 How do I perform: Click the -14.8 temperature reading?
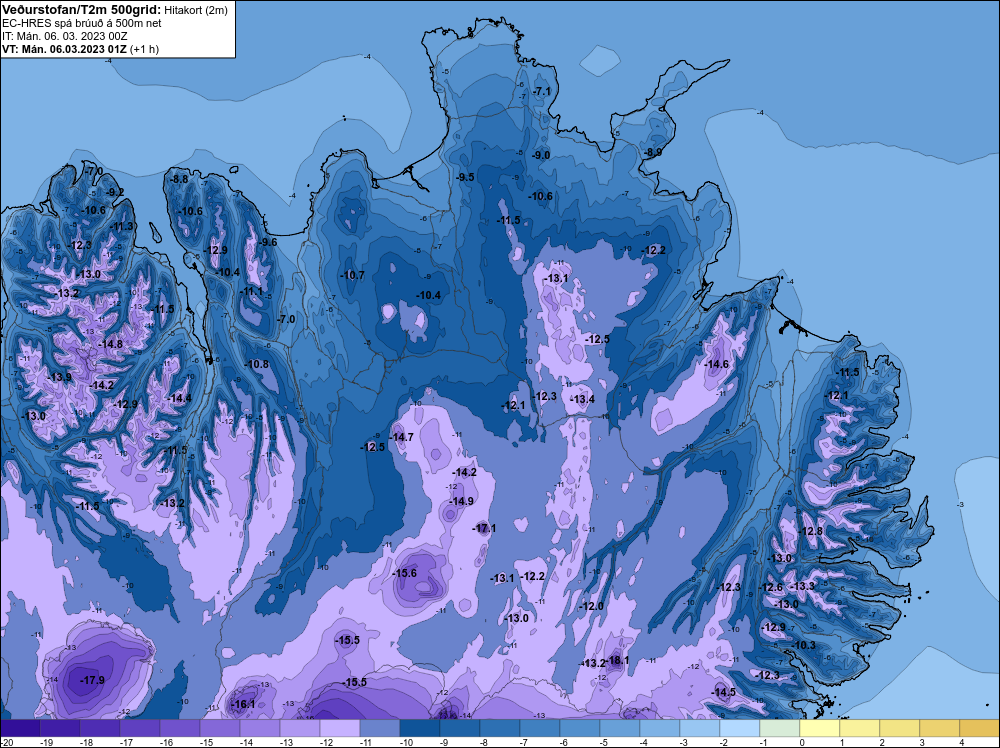click(x=110, y=344)
